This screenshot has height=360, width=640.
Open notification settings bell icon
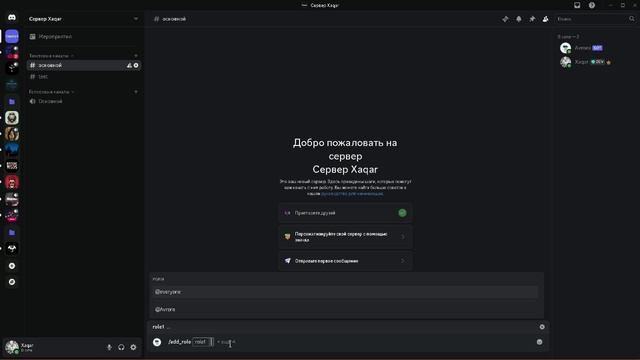coord(519,19)
